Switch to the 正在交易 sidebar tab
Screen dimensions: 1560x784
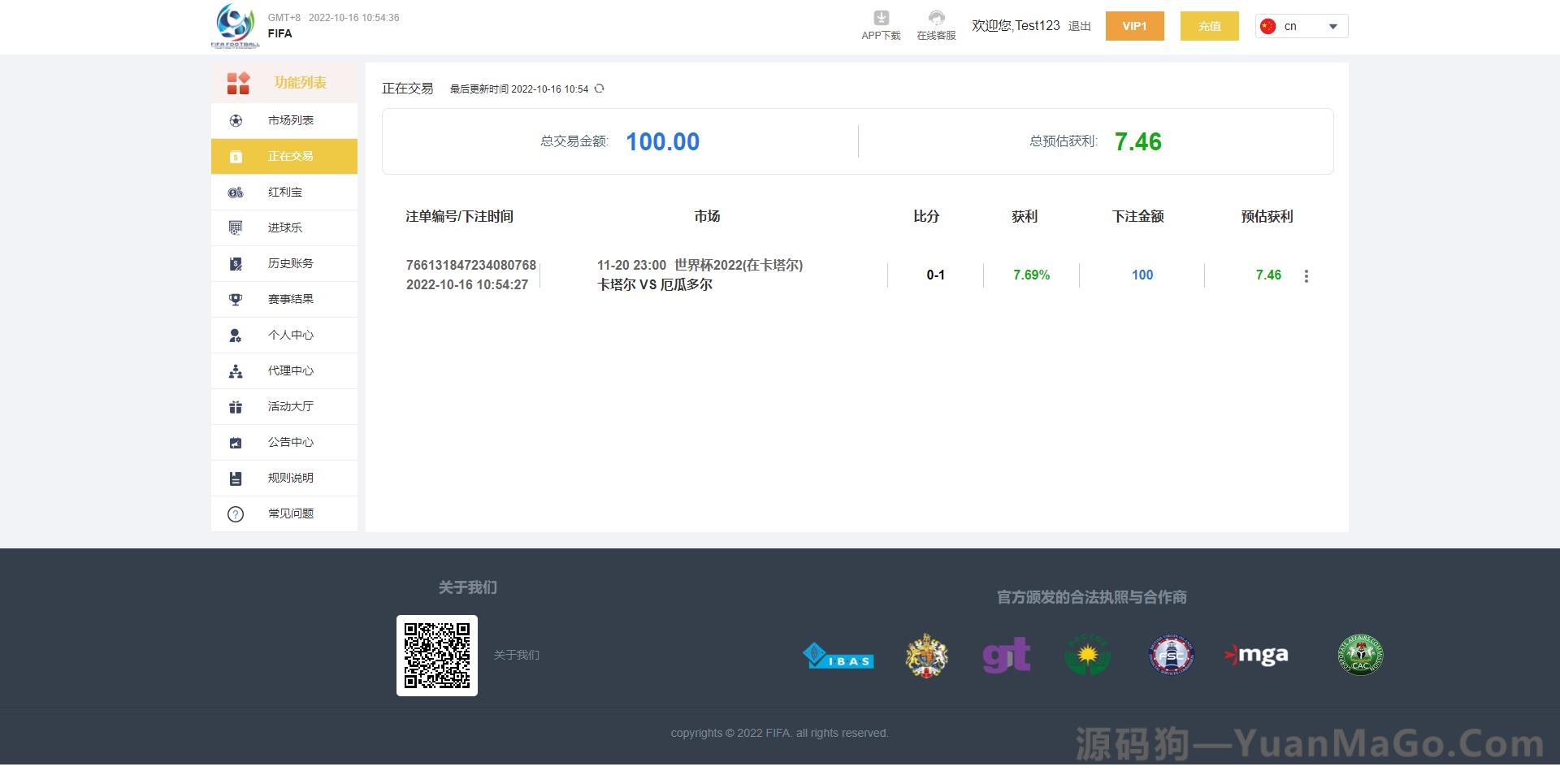coord(284,156)
